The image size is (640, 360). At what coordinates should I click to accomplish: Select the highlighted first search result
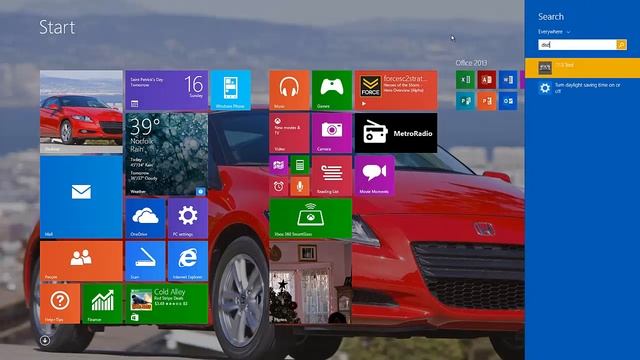coord(582,68)
